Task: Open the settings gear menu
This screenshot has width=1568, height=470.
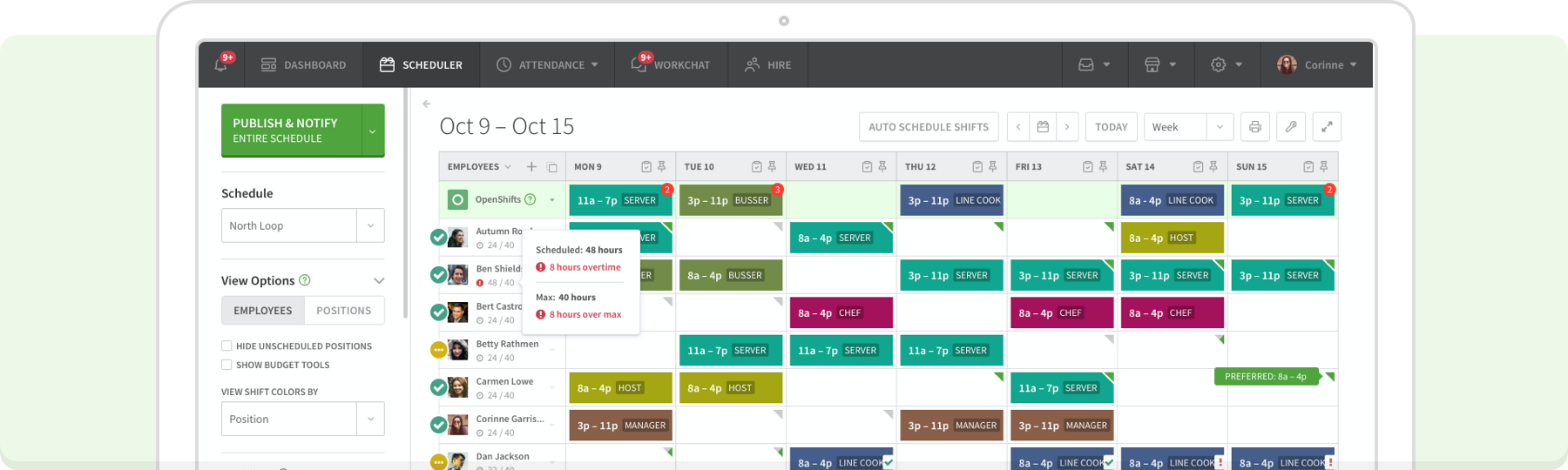Action: click(x=1219, y=65)
